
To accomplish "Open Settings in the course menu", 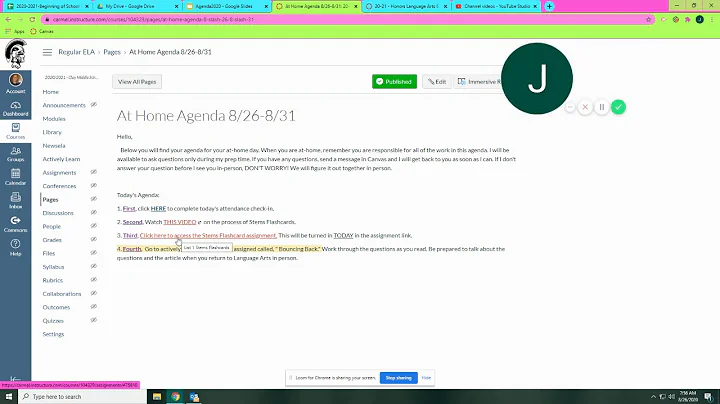I will point(53,334).
